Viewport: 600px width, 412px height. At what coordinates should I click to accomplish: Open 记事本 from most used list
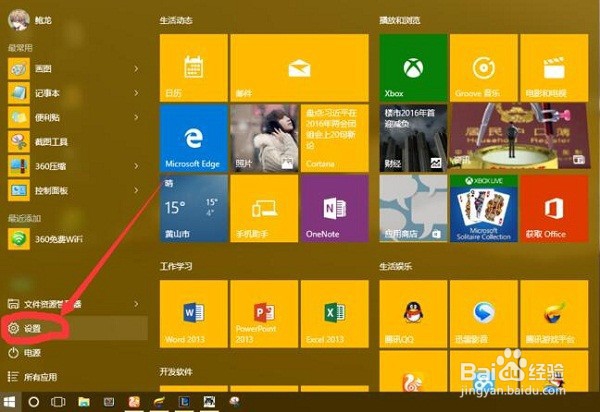pos(75,93)
